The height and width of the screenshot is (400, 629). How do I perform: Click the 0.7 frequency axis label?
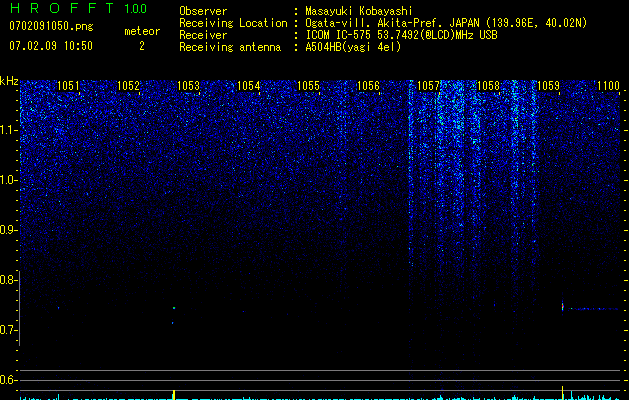(x=7, y=330)
